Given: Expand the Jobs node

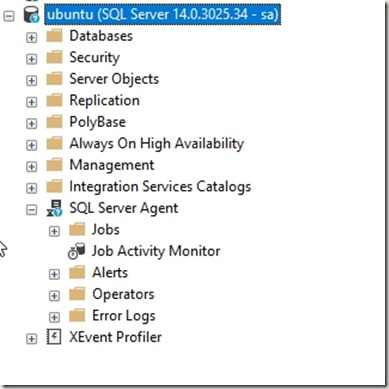Looking at the screenshot, I should click(x=54, y=231).
